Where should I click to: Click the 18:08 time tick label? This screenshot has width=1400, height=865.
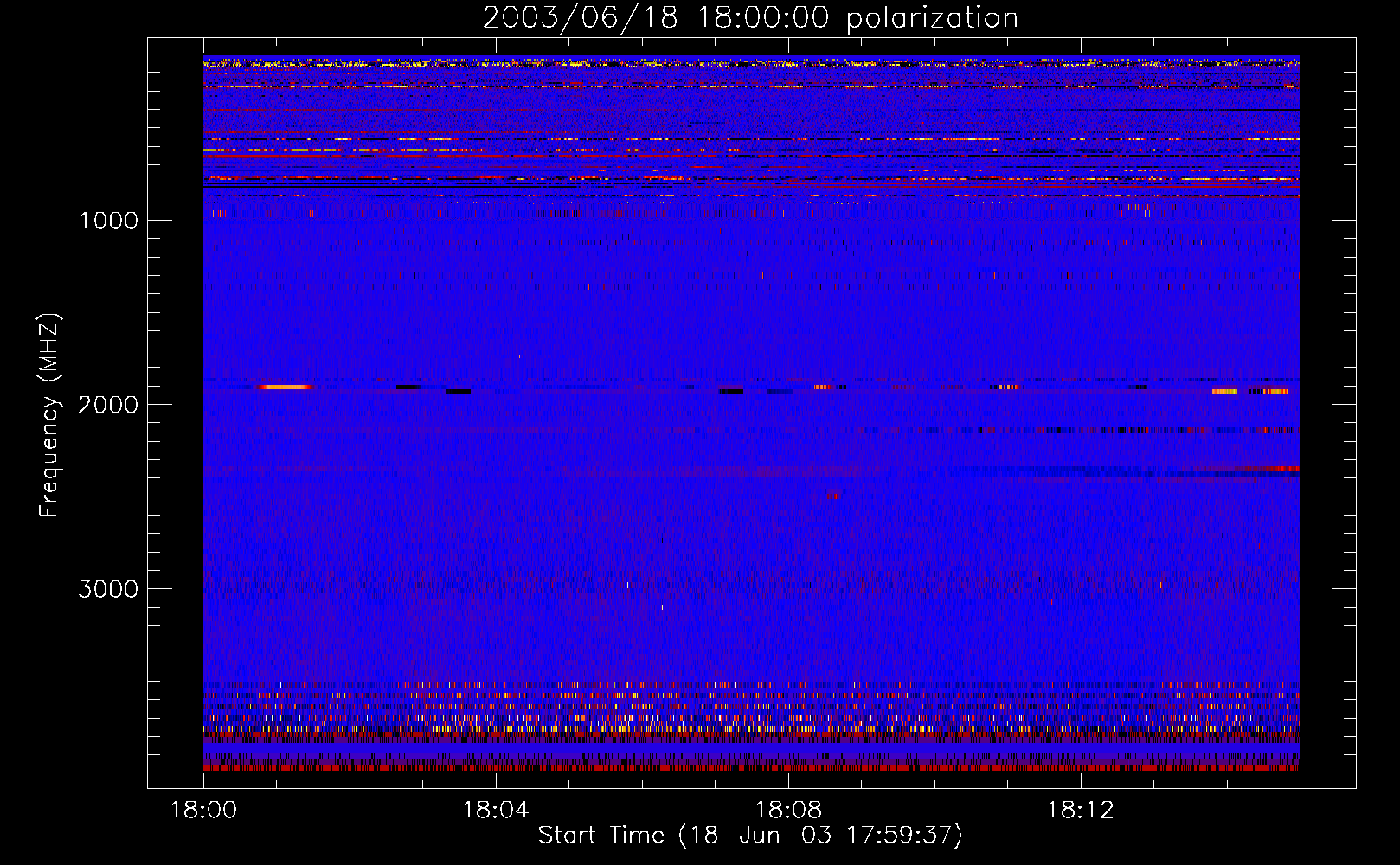coord(787,811)
